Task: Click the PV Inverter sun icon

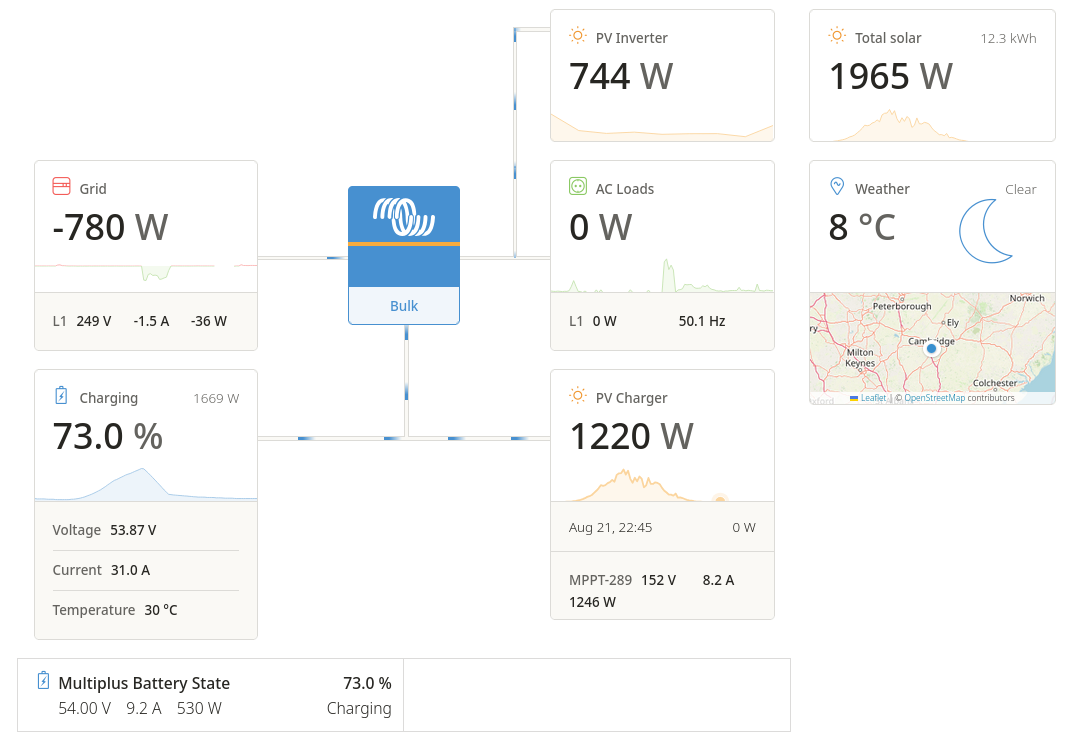Action: (577, 36)
